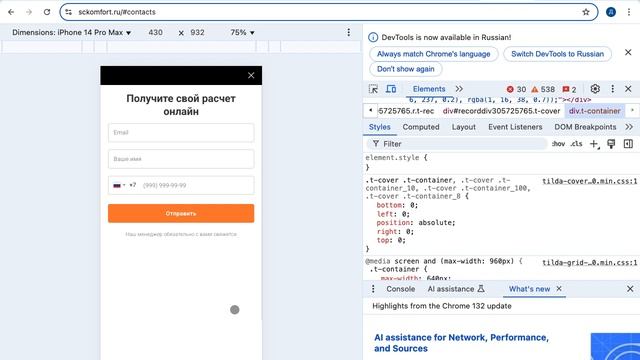Image resolution: width=640 pixels, height=360 pixels.
Task: Open DevTools settings gear
Action: 595,89
